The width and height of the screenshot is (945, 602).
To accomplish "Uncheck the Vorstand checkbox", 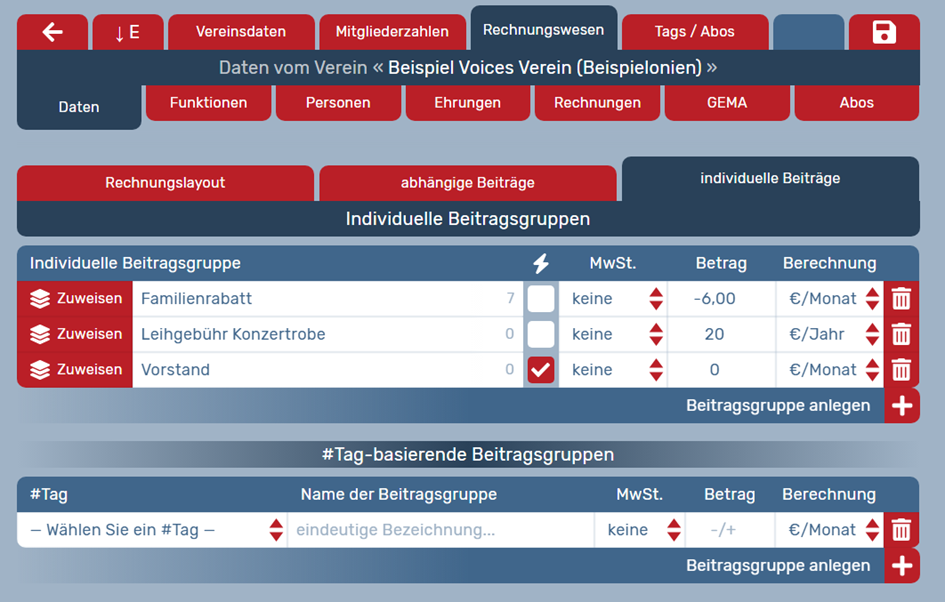I will 541,370.
